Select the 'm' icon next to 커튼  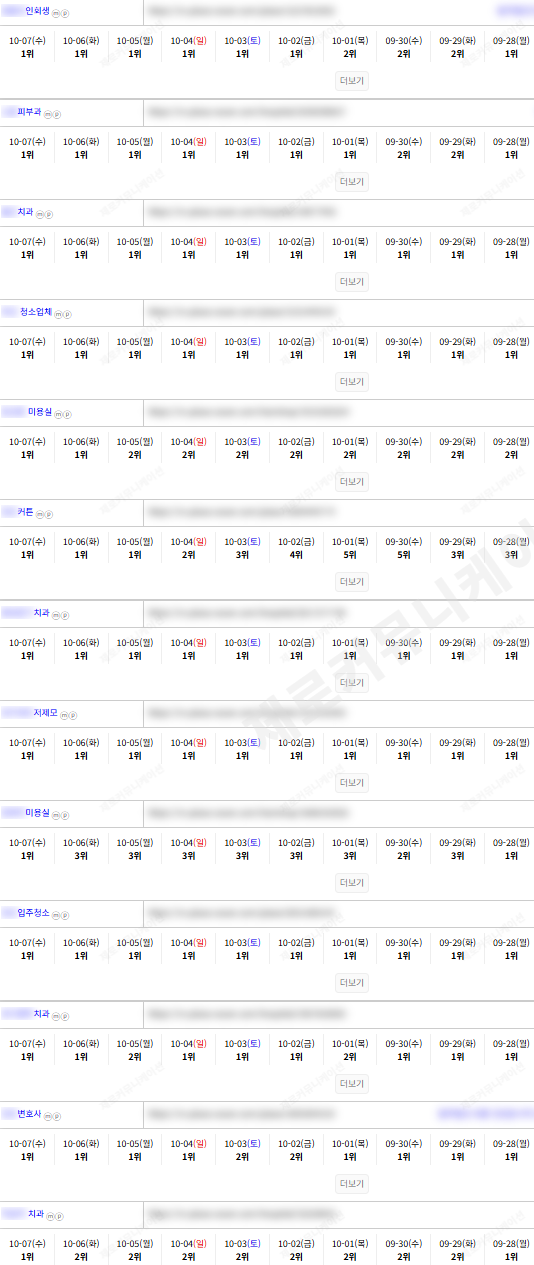tap(40, 514)
